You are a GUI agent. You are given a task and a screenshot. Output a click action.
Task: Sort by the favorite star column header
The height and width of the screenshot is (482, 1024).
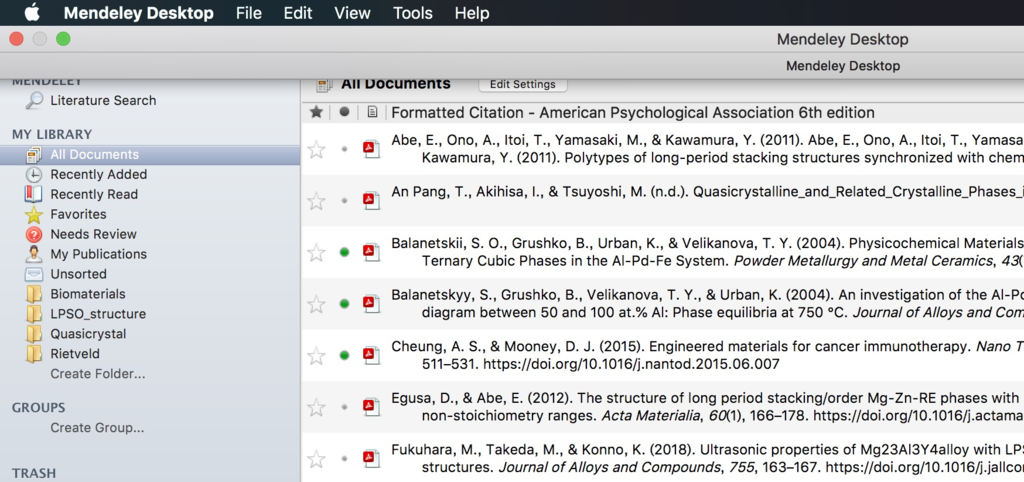pos(316,112)
